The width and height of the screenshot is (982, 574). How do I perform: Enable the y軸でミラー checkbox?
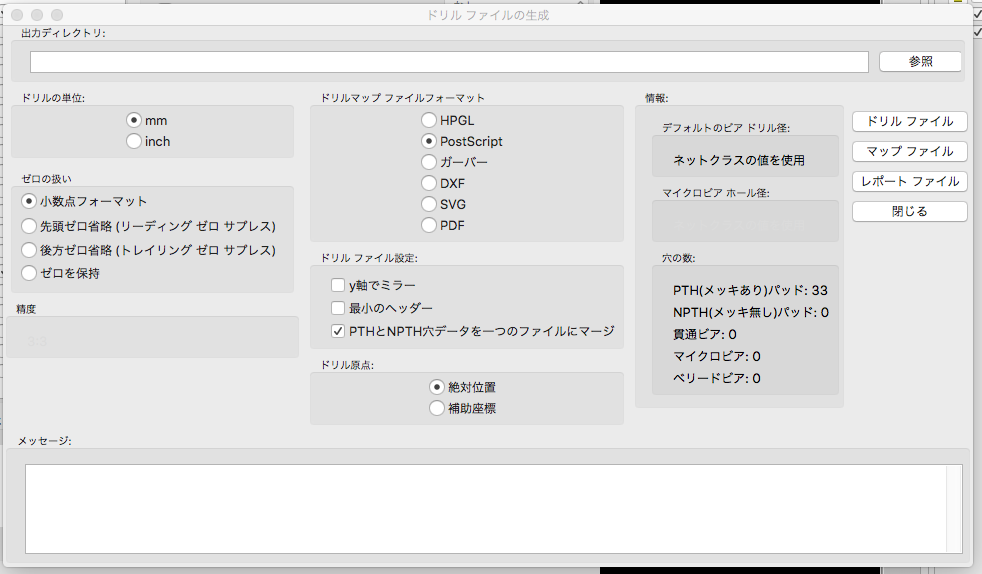[x=338, y=285]
